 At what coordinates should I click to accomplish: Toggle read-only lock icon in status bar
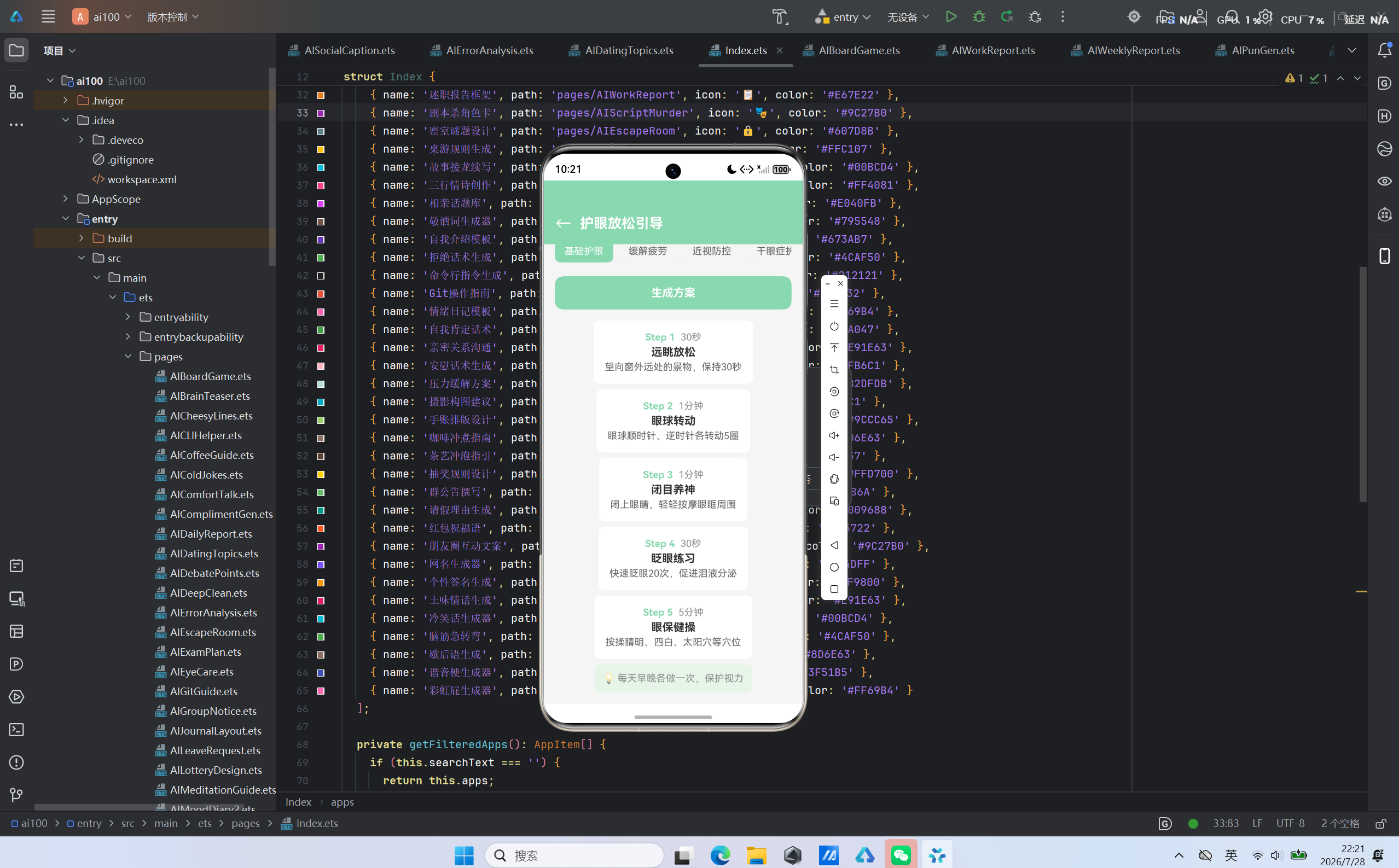coord(1380,824)
